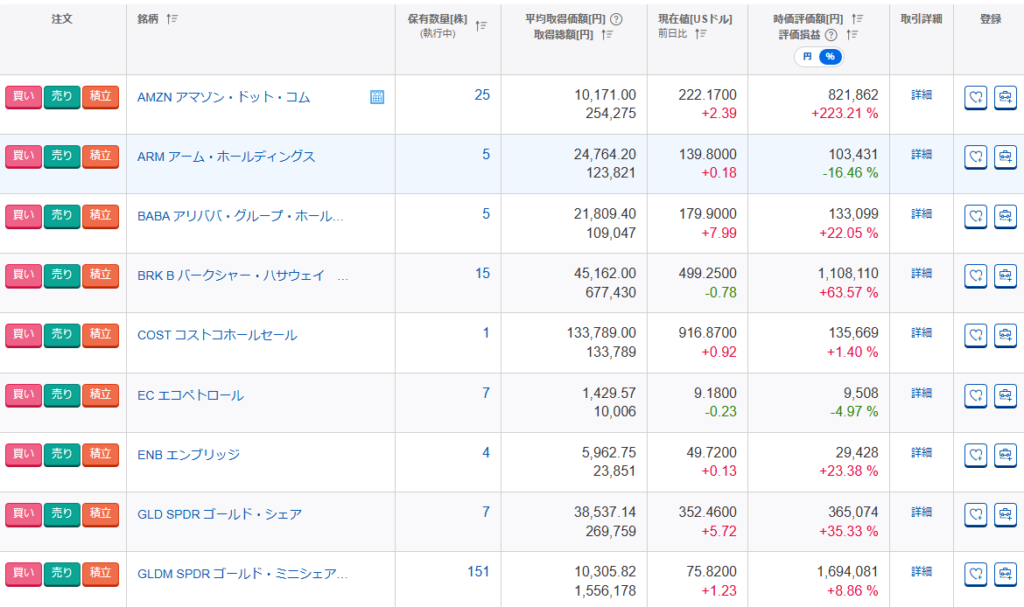The width and height of the screenshot is (1024, 607).
Task: Switch profit/loss display to 円
Action: click(x=807, y=57)
